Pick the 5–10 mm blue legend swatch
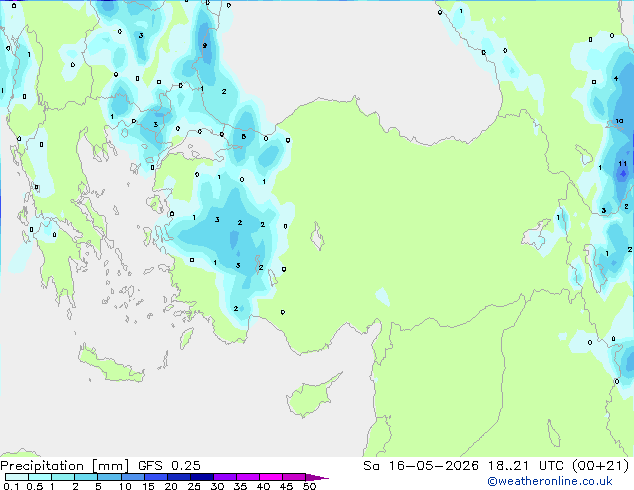 point(109,477)
